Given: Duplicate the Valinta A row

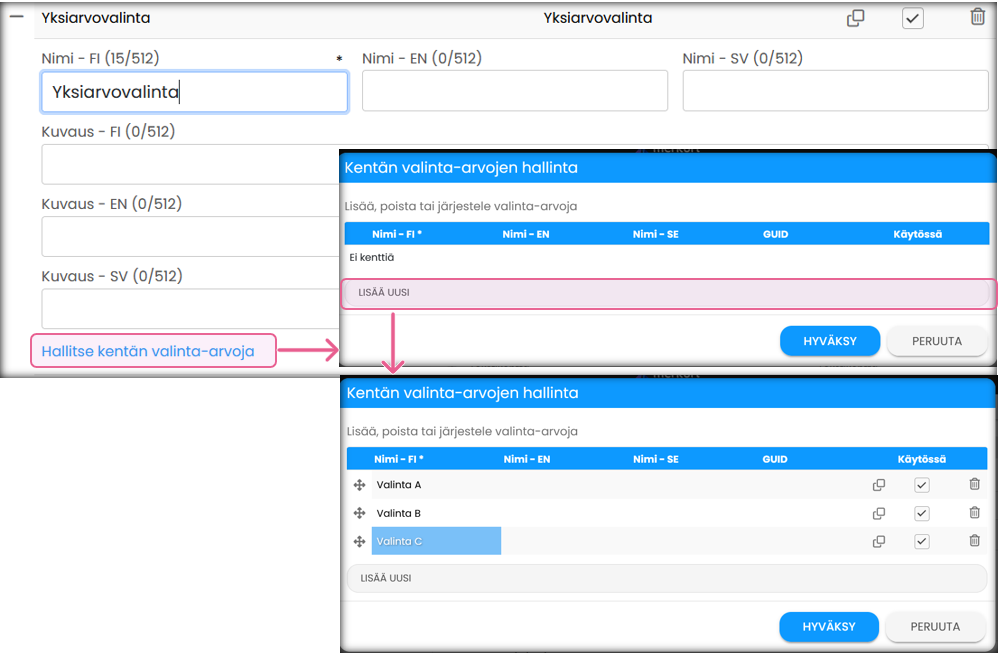Looking at the screenshot, I should pos(879,485).
